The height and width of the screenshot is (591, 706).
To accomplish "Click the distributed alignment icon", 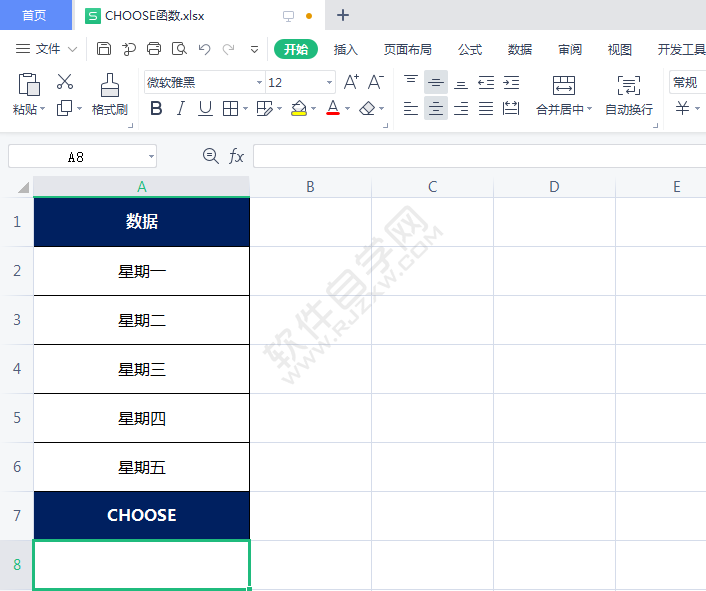I will pos(511,108).
